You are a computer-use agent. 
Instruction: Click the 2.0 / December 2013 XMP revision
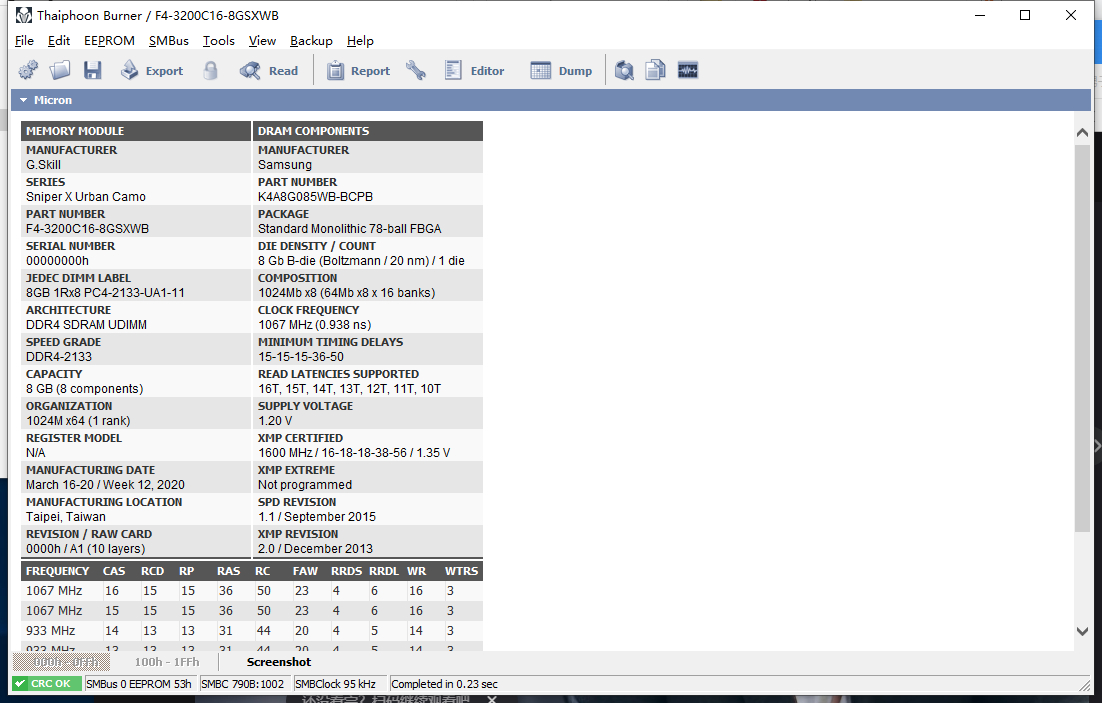316,548
